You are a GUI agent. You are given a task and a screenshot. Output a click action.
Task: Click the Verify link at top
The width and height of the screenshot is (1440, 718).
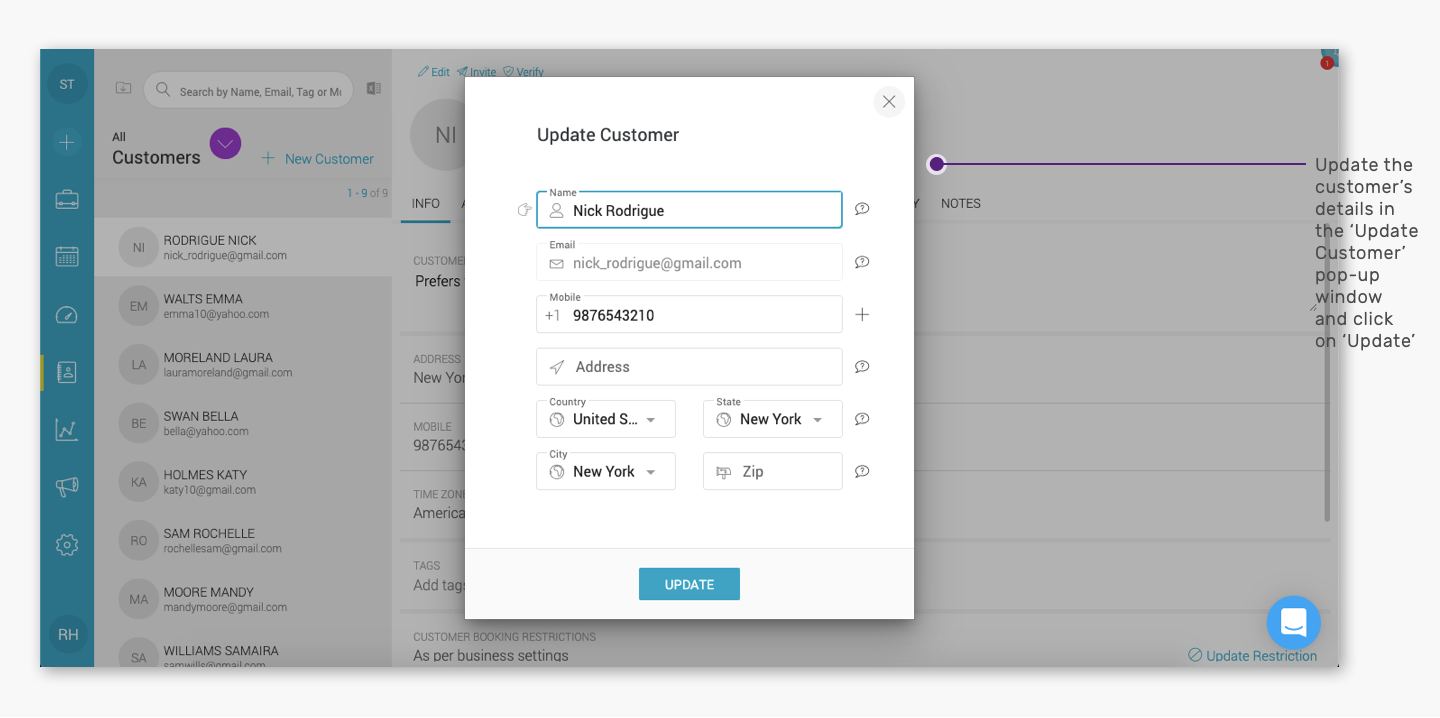pos(523,72)
